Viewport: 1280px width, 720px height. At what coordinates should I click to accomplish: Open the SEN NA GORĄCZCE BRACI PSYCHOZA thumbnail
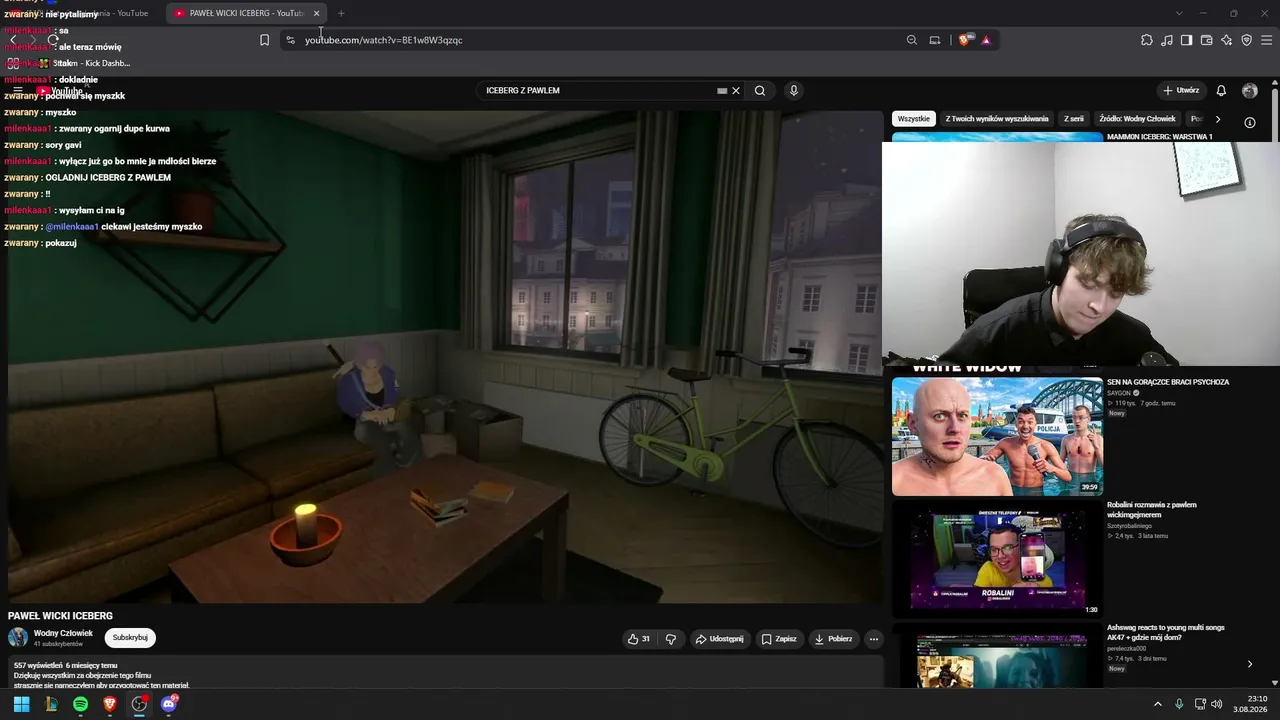tap(997, 436)
